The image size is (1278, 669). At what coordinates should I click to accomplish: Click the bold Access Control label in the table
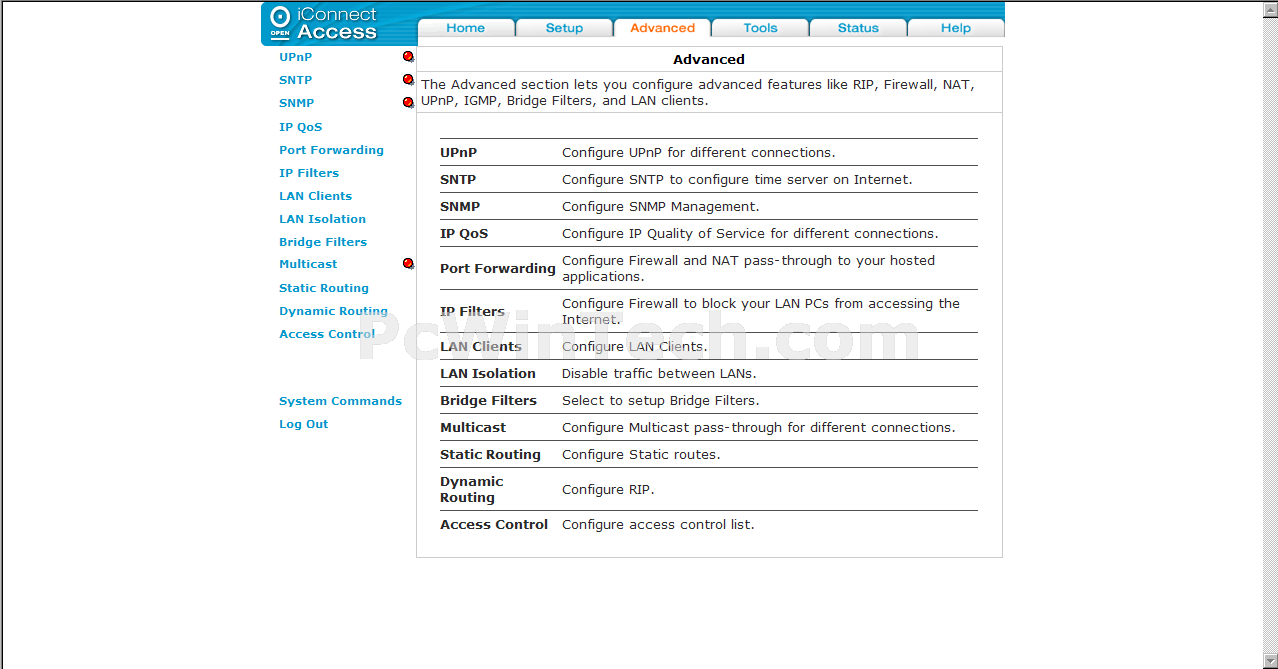pyautogui.click(x=494, y=525)
